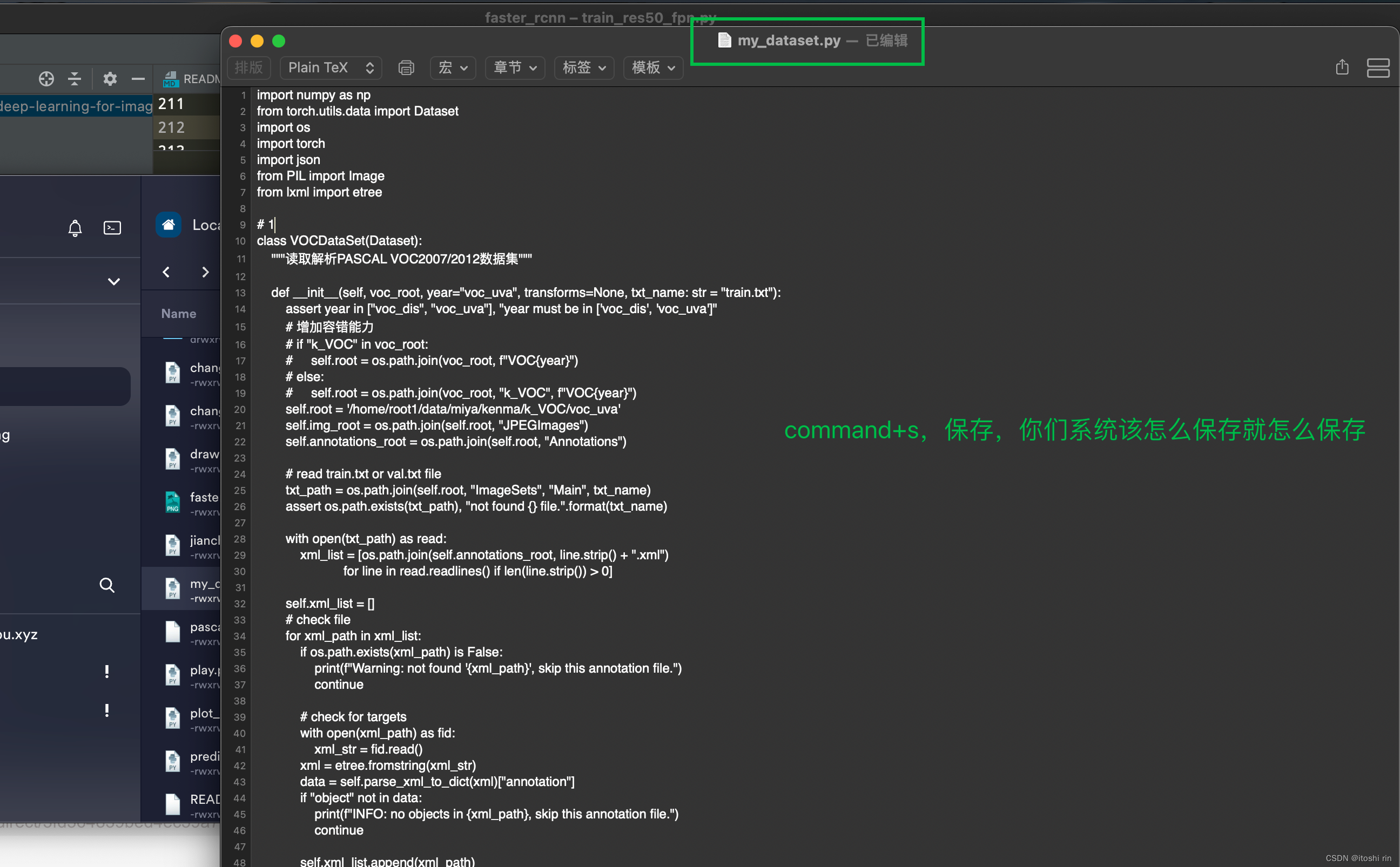The width and height of the screenshot is (1400, 867).
Task: Open the terminal icon beside the bell
Action: [112, 228]
